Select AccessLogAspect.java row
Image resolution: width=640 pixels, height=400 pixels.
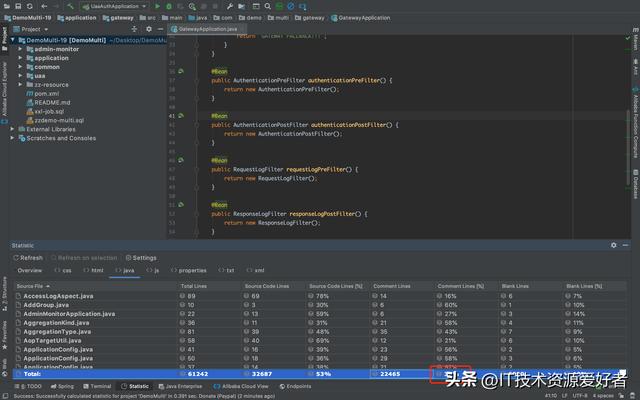(x=320, y=296)
